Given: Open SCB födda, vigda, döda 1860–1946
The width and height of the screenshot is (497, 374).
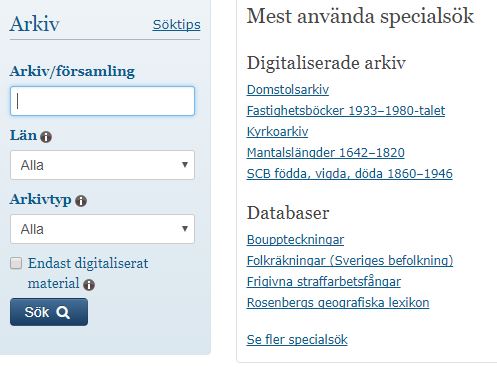Looking at the screenshot, I should tap(349, 174).
